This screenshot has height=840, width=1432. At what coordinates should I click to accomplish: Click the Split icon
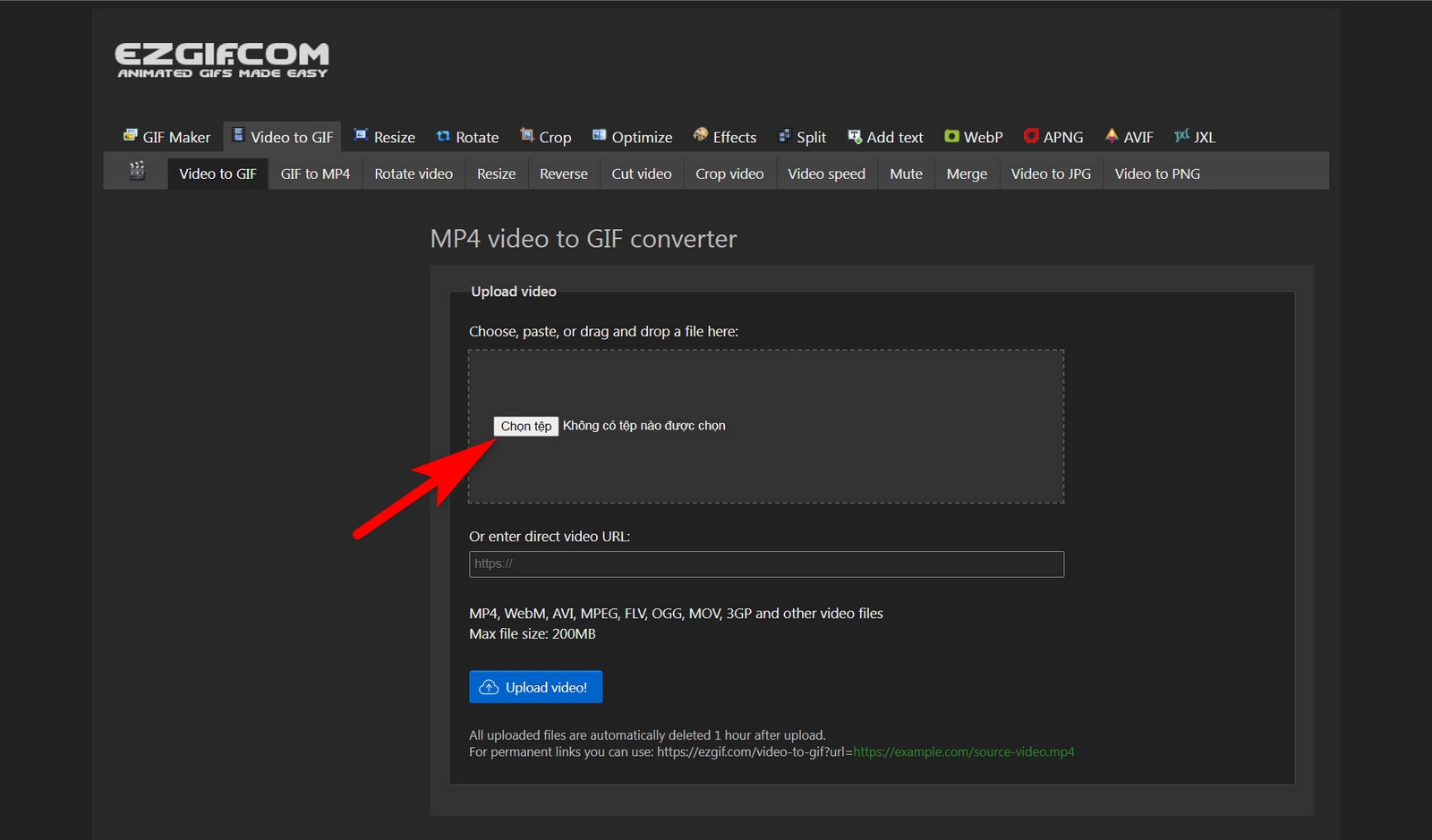tap(785, 136)
